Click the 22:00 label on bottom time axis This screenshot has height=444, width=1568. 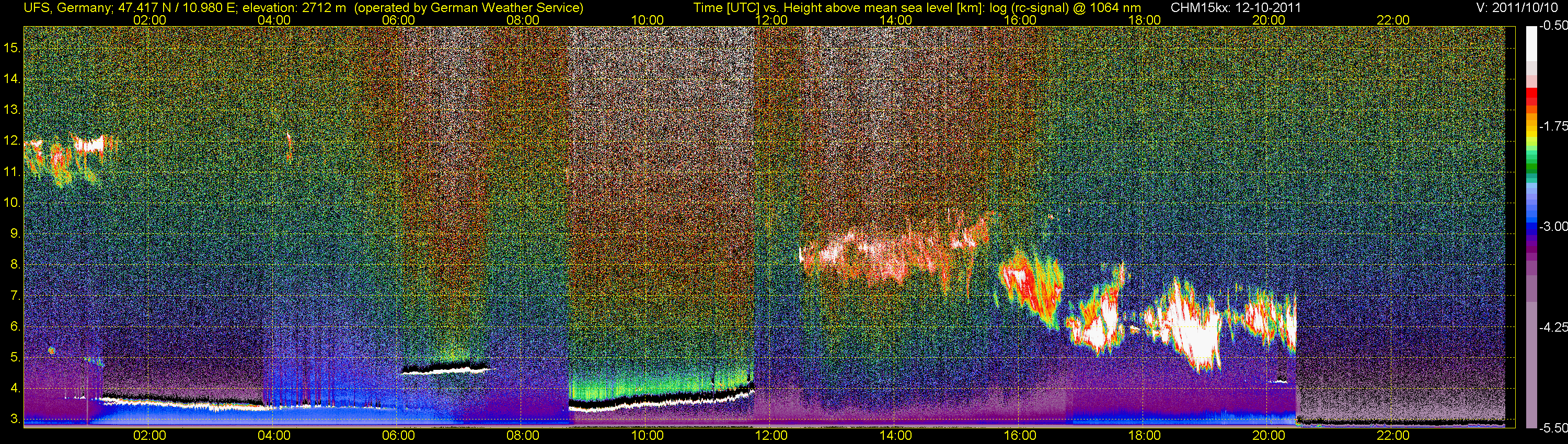point(1393,436)
